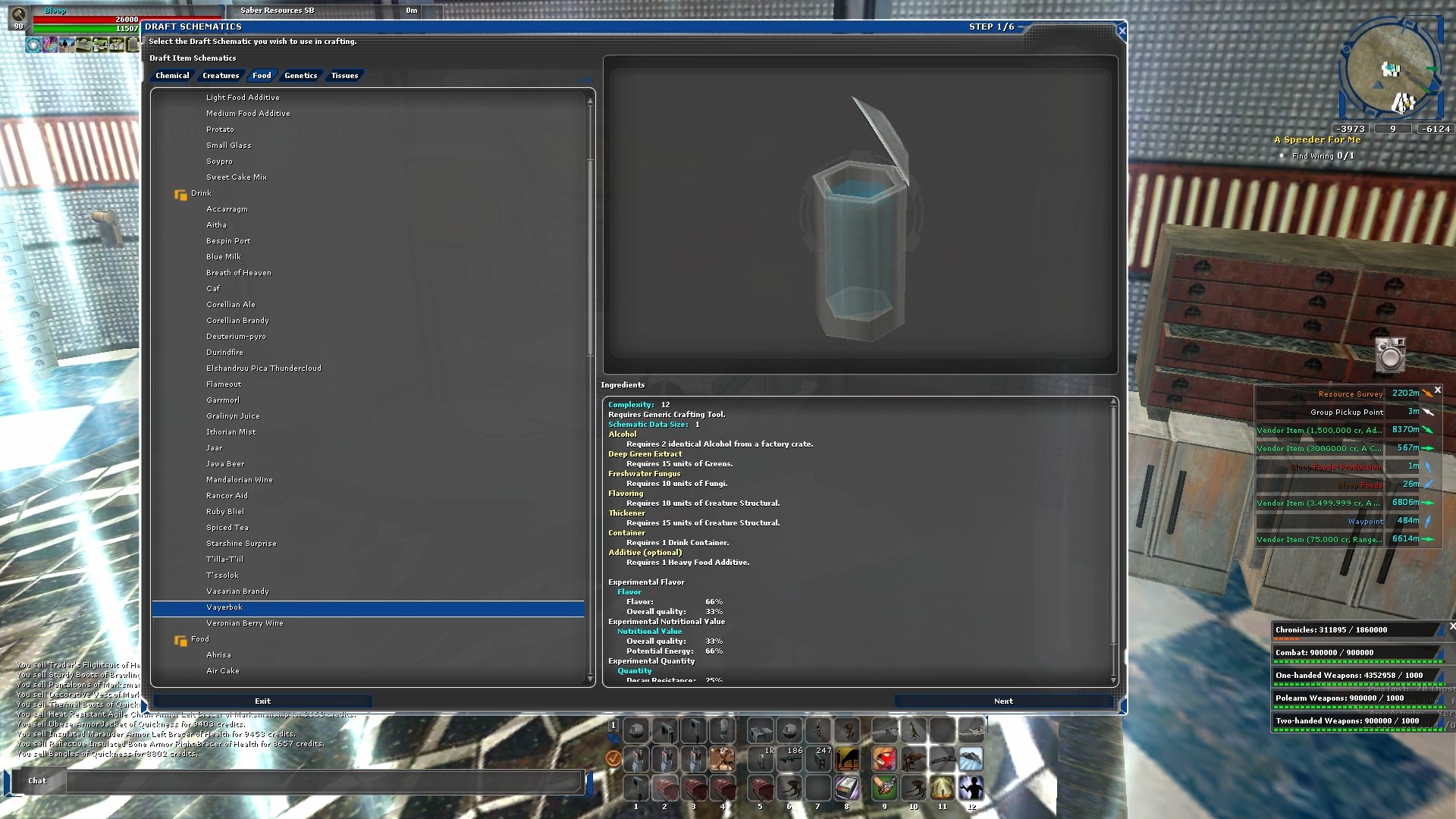Select the Jawa Beer schematic

[x=225, y=463]
